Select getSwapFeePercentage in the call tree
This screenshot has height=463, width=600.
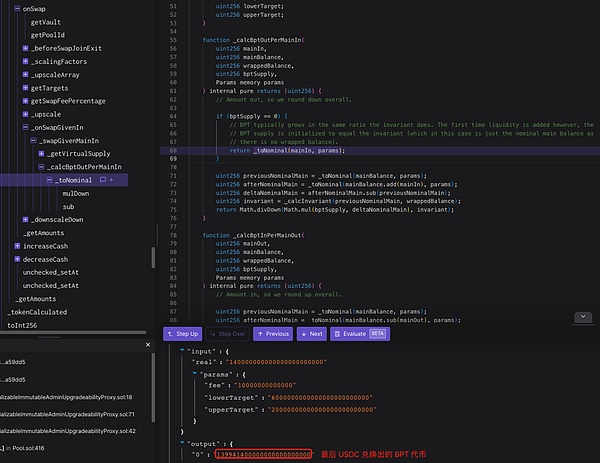(x=68, y=101)
